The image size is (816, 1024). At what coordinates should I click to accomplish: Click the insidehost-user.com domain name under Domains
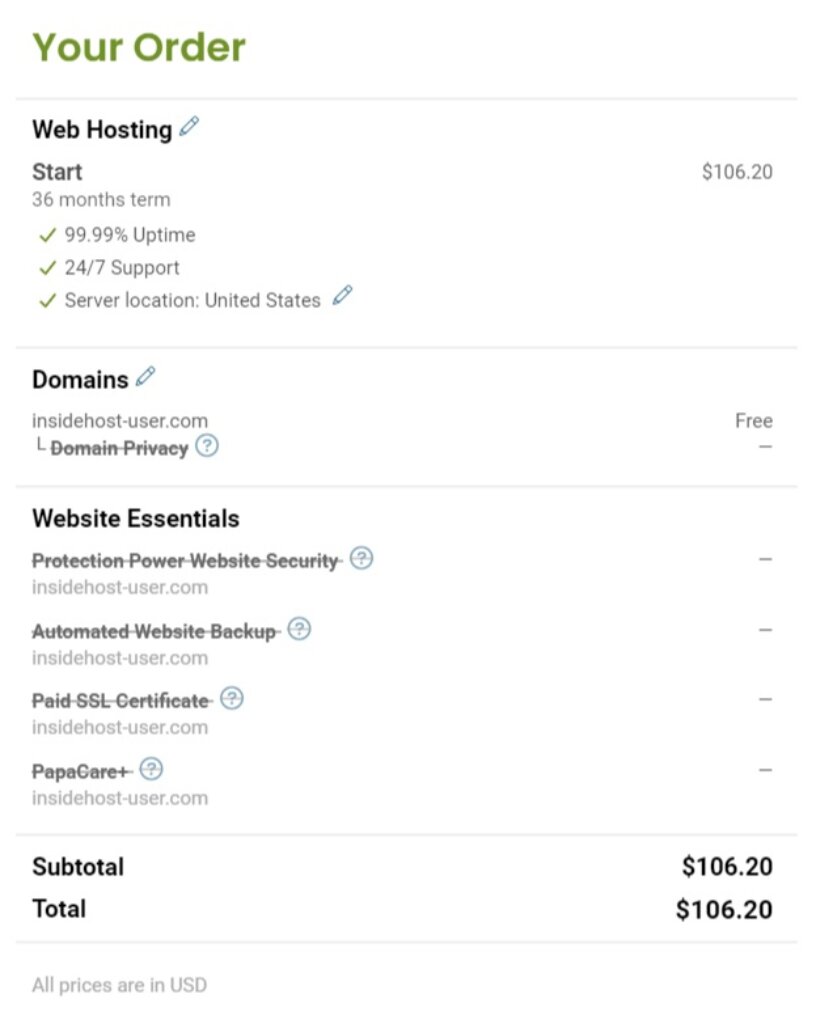(x=120, y=421)
